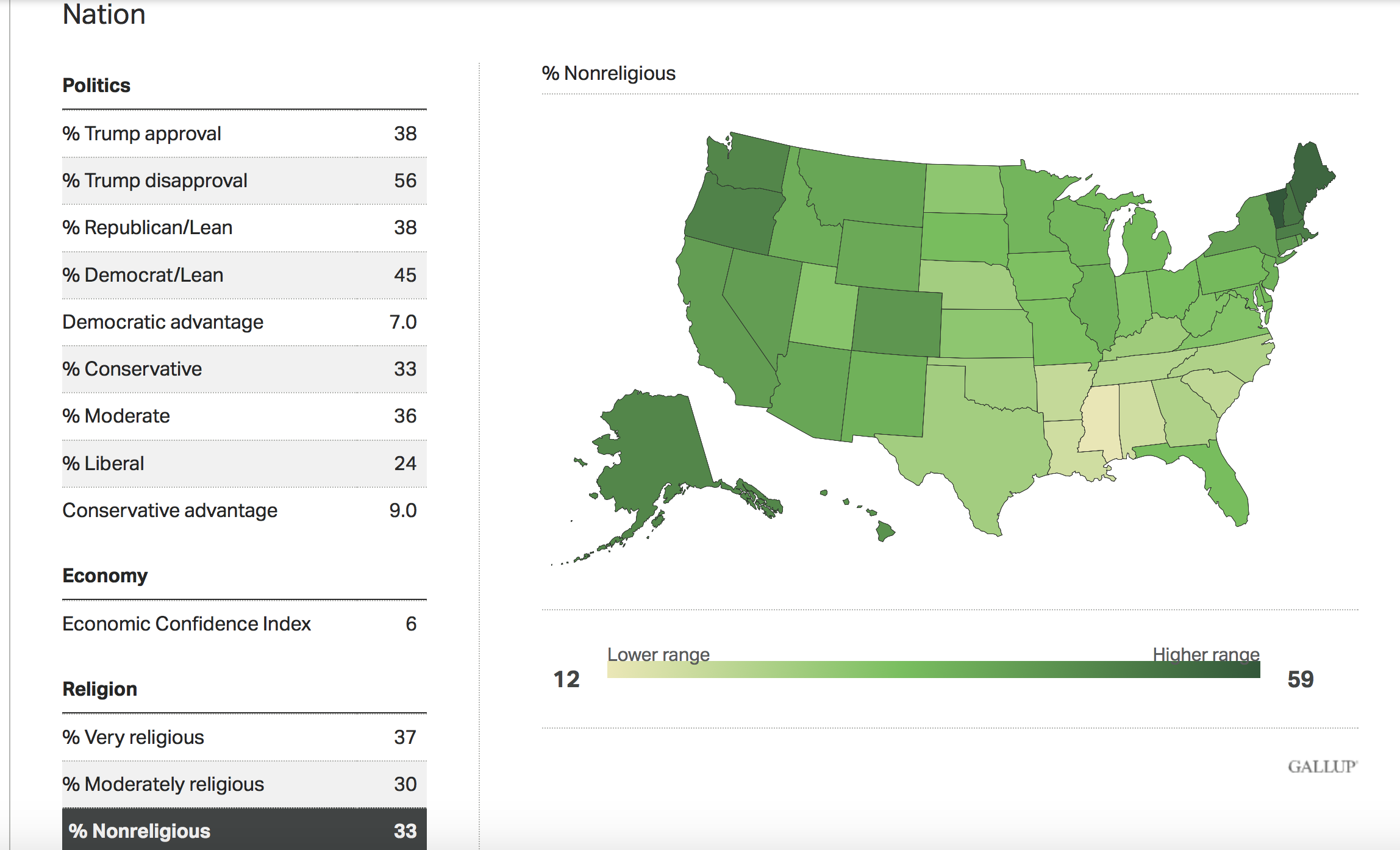1400x850 pixels.
Task: Click the Gallup logo
Action: coord(1322,766)
